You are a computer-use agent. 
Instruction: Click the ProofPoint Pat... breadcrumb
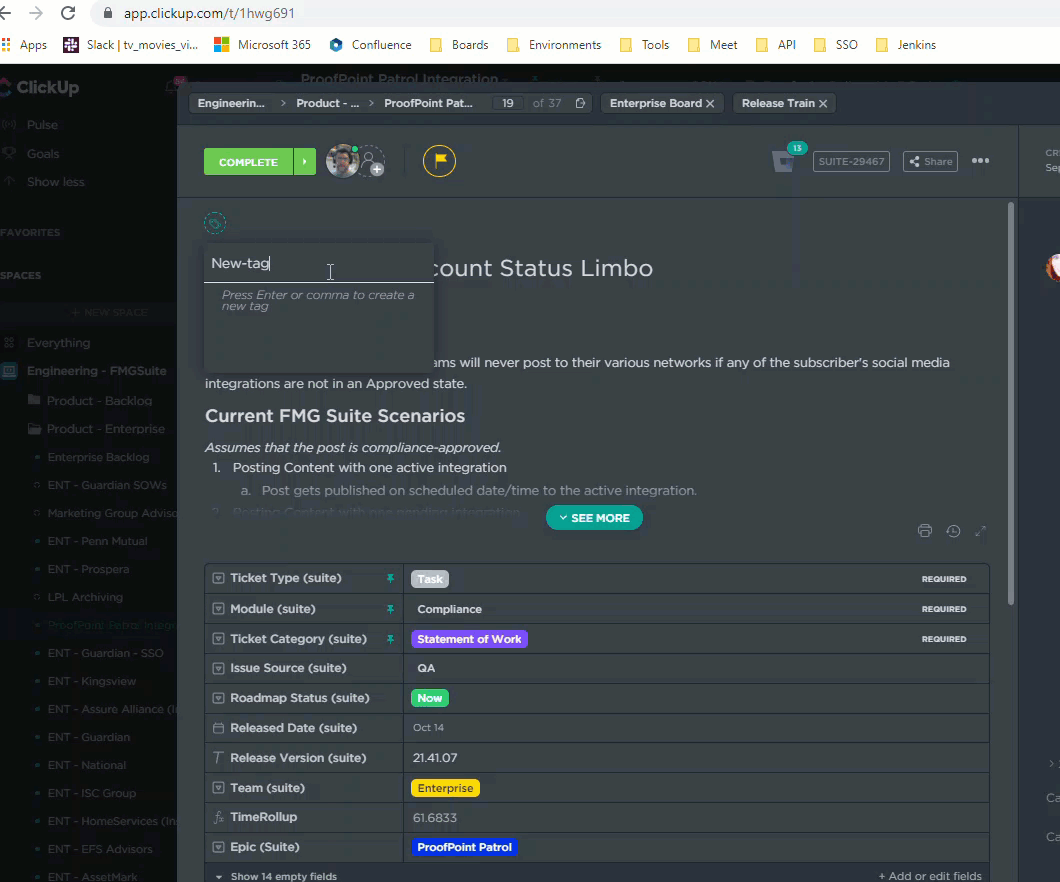click(429, 103)
